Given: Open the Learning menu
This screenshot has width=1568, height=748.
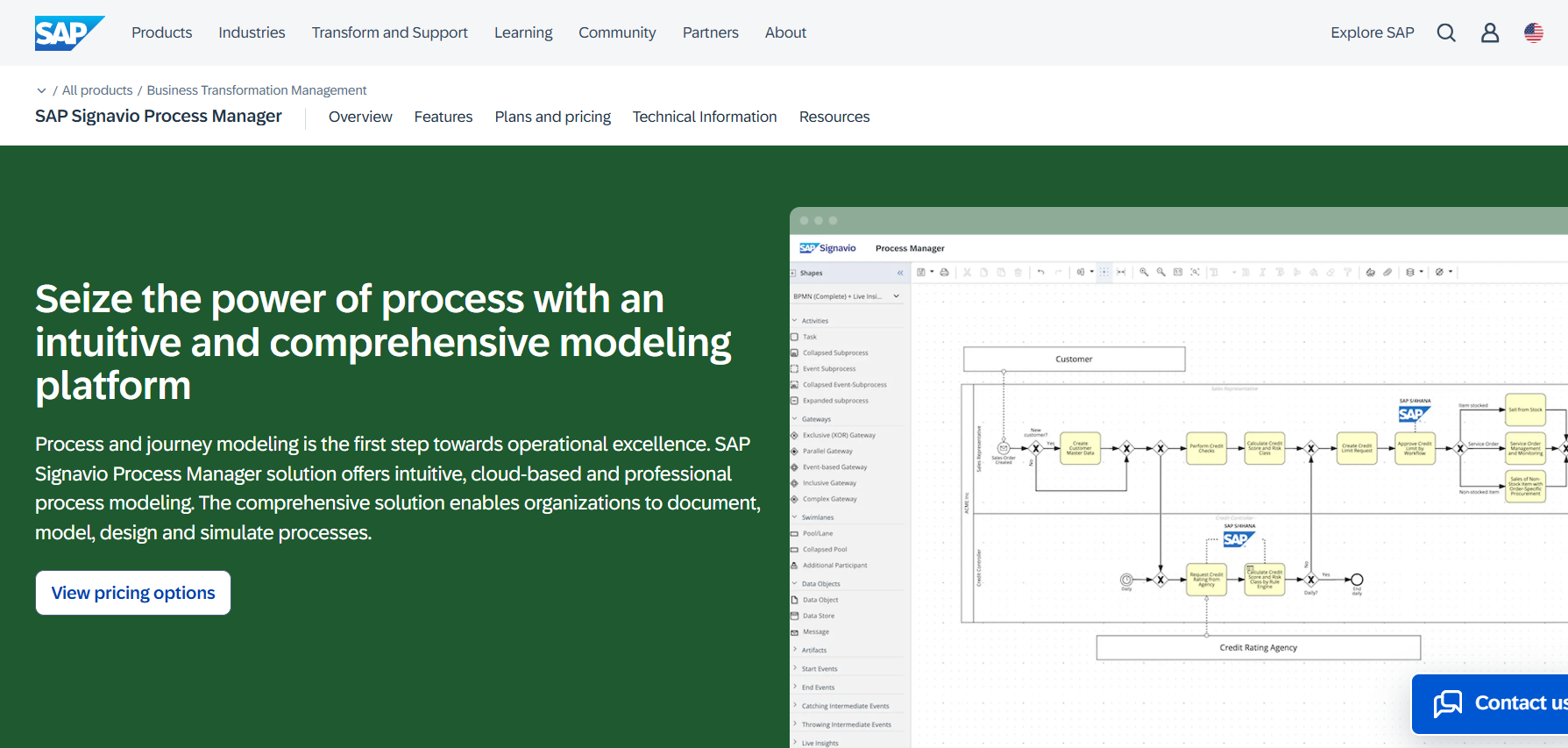Looking at the screenshot, I should pyautogui.click(x=523, y=32).
